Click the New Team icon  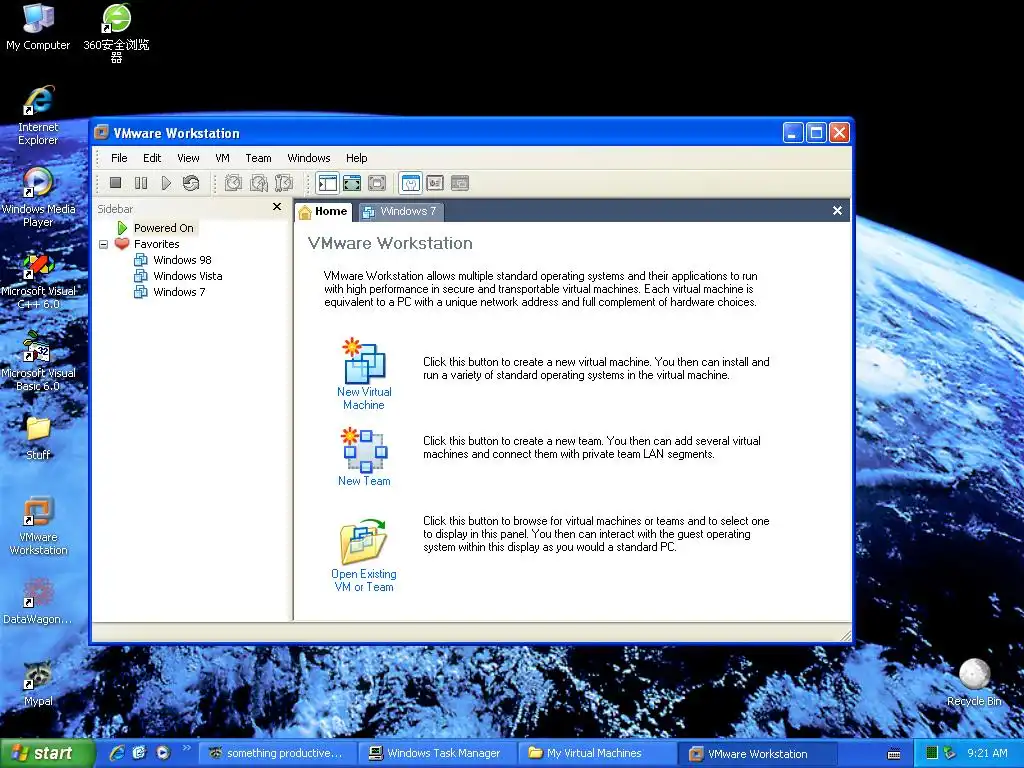[x=364, y=449]
